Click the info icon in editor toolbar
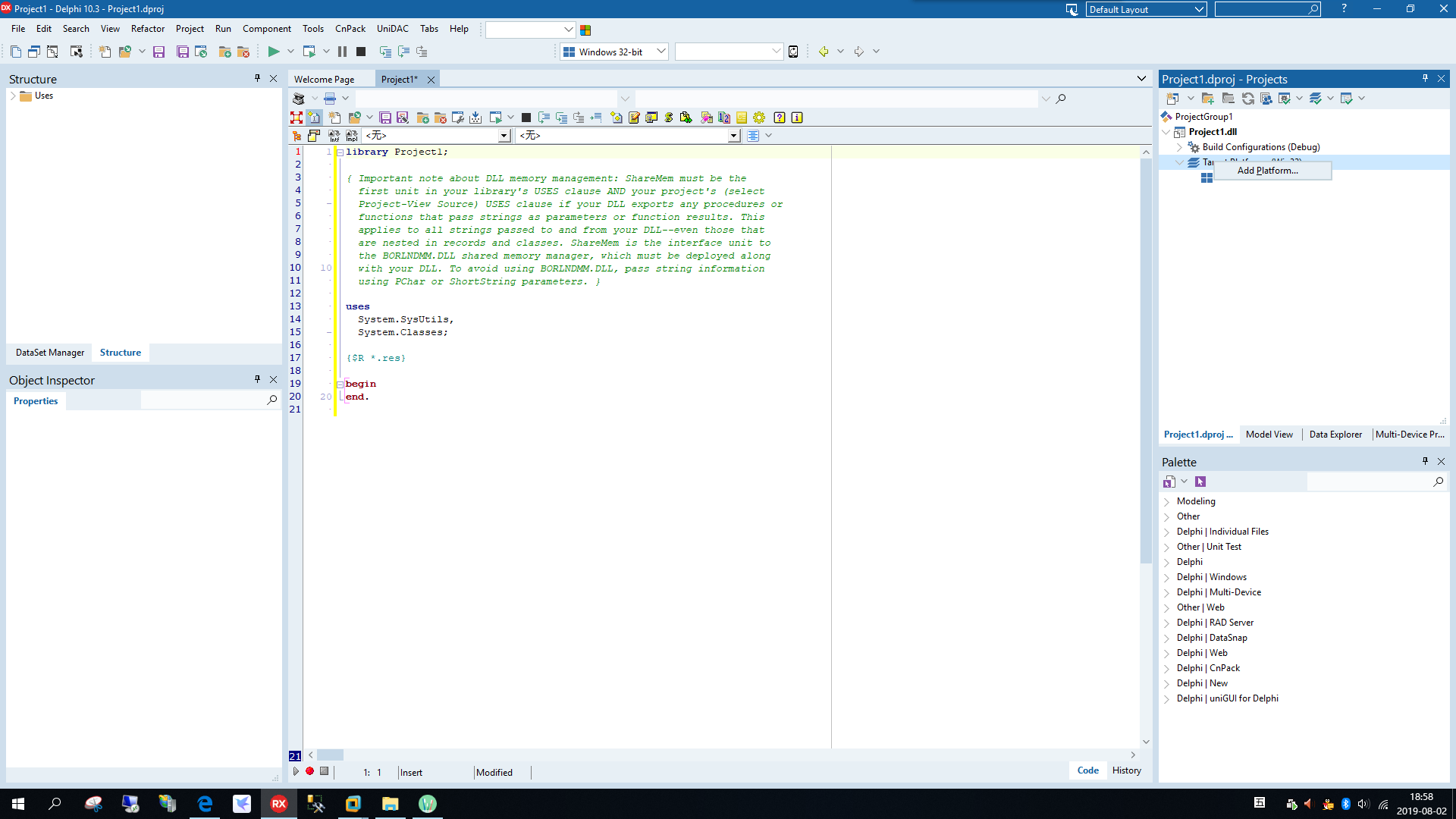 tap(797, 118)
